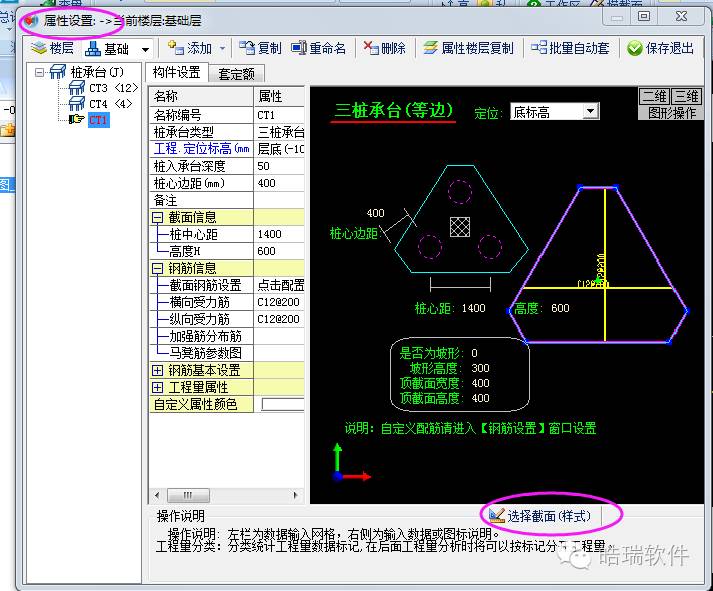
Task: Collapse the 钢筋信息 group
Action: coord(157,269)
